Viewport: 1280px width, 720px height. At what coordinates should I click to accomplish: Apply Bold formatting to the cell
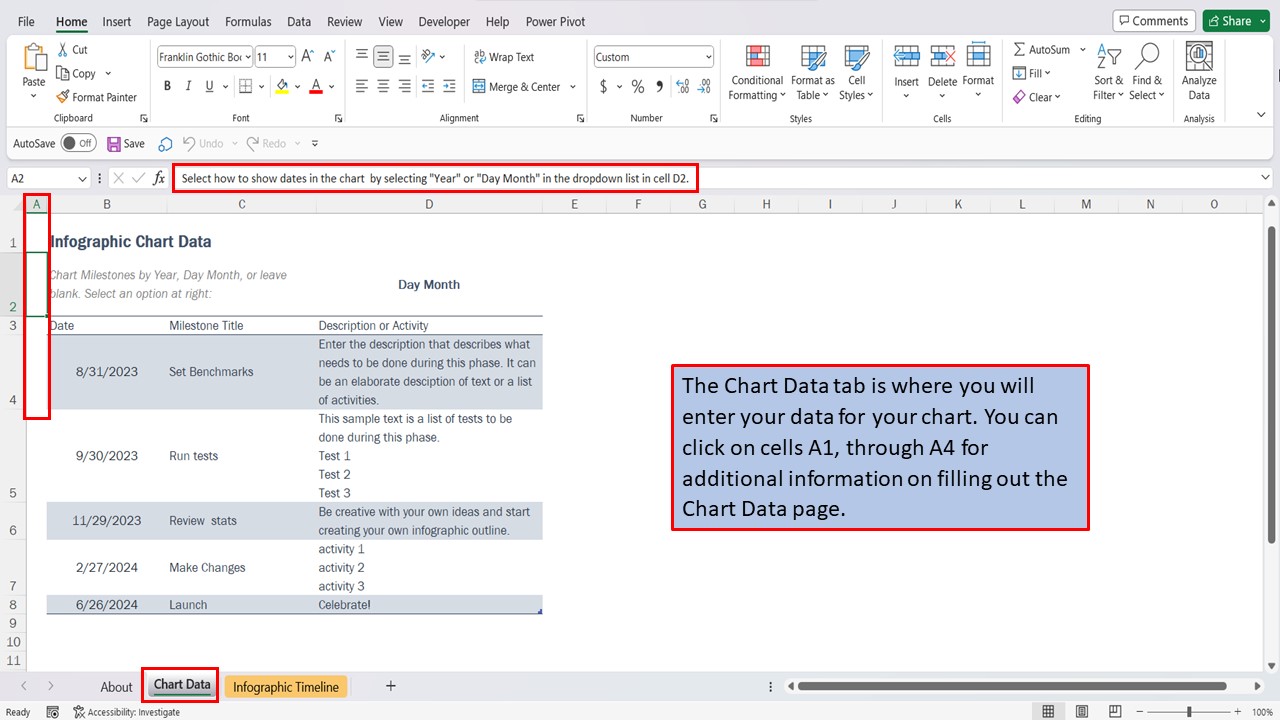(167, 87)
